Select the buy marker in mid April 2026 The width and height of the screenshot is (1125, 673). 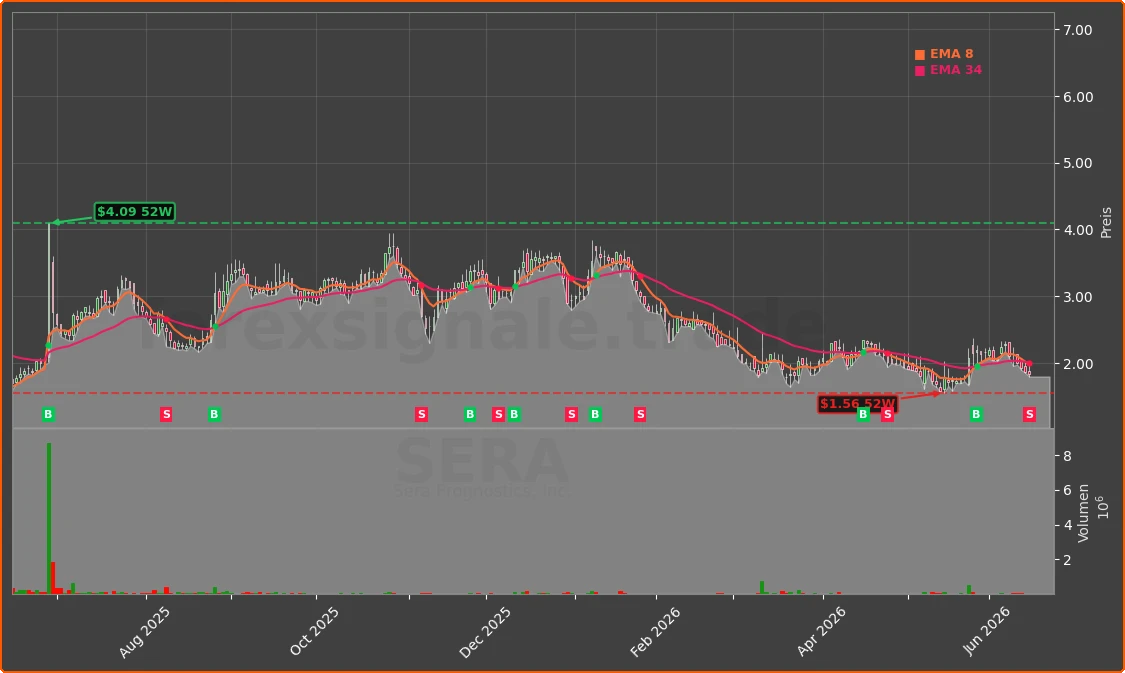[x=863, y=414]
